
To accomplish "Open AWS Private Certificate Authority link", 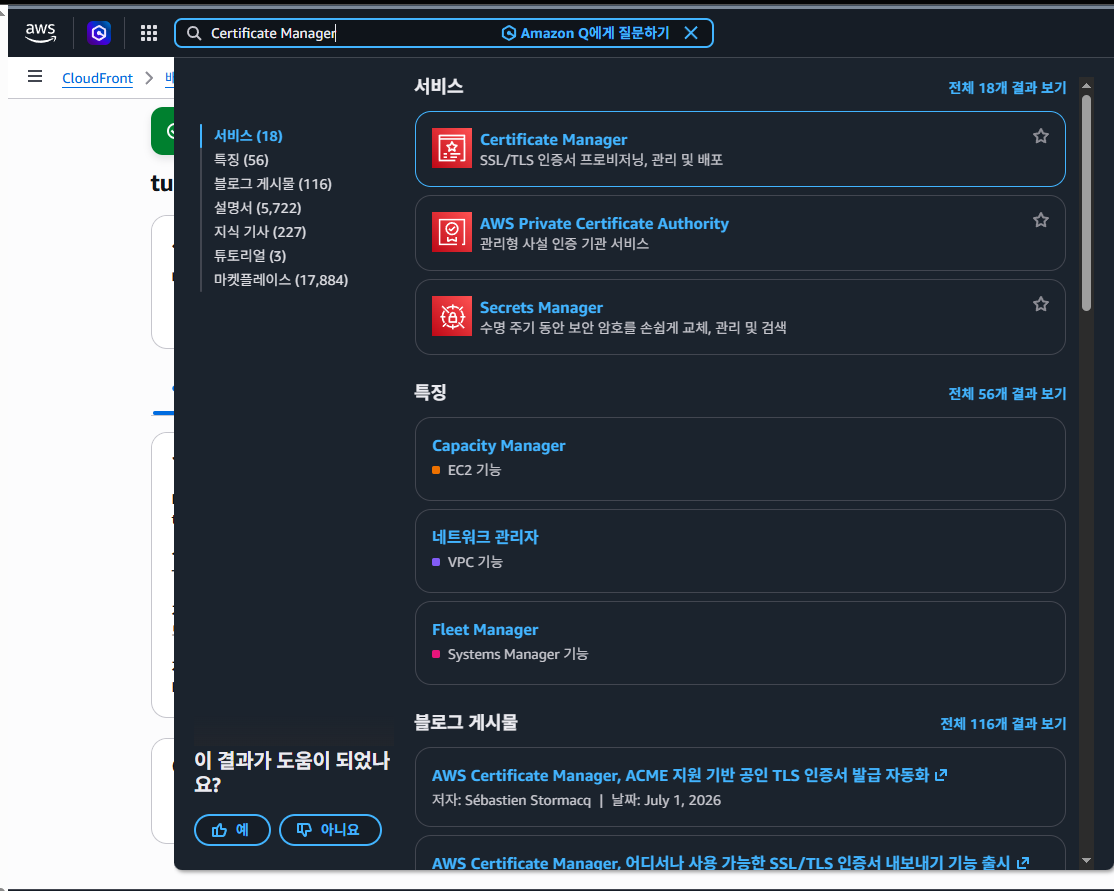I will (x=605, y=223).
